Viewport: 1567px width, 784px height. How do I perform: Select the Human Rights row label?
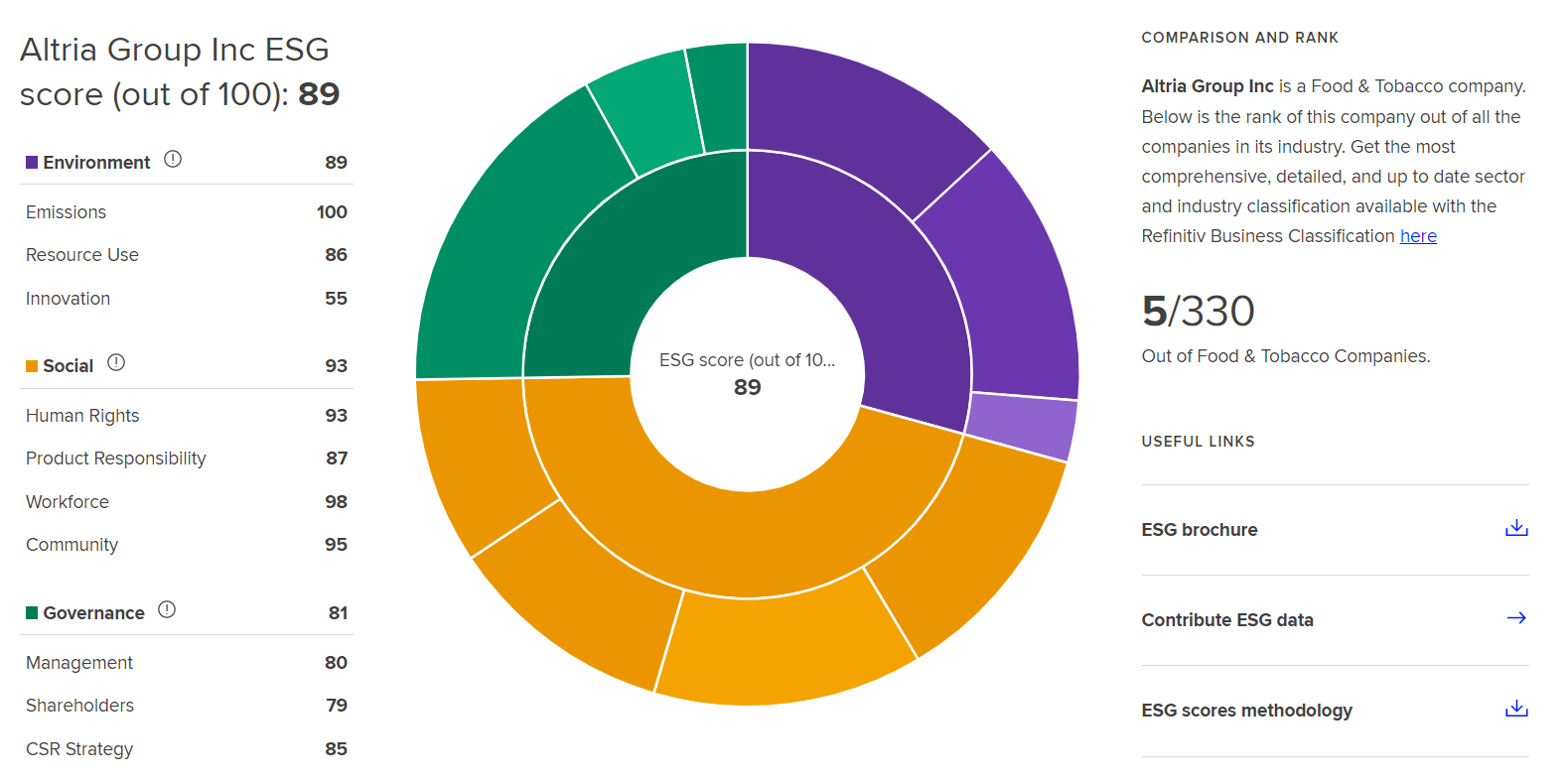coord(82,416)
